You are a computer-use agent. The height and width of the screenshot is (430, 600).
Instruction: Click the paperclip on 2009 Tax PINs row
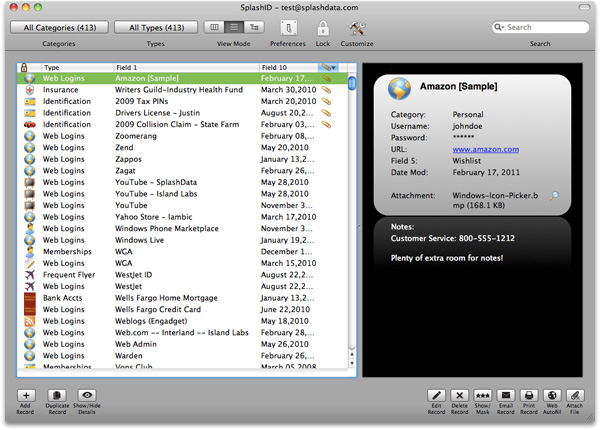(326, 101)
